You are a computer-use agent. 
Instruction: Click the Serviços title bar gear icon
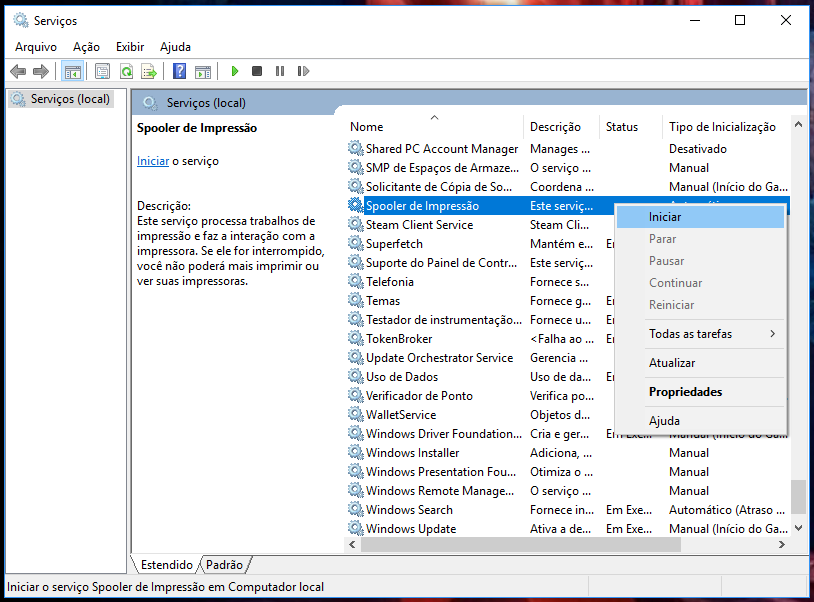tap(21, 20)
